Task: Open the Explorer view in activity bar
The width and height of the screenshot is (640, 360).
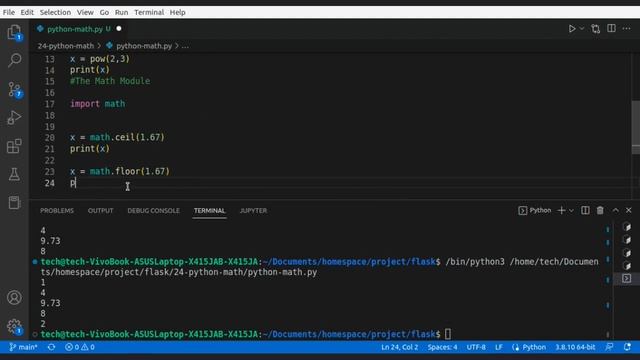Action: click(x=14, y=32)
